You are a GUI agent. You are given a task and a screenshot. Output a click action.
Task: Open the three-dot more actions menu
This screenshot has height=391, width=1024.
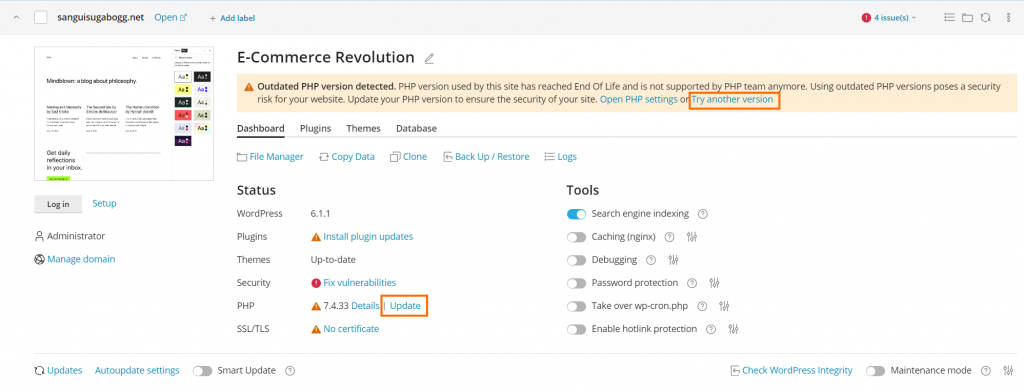pyautogui.click(x=1008, y=18)
